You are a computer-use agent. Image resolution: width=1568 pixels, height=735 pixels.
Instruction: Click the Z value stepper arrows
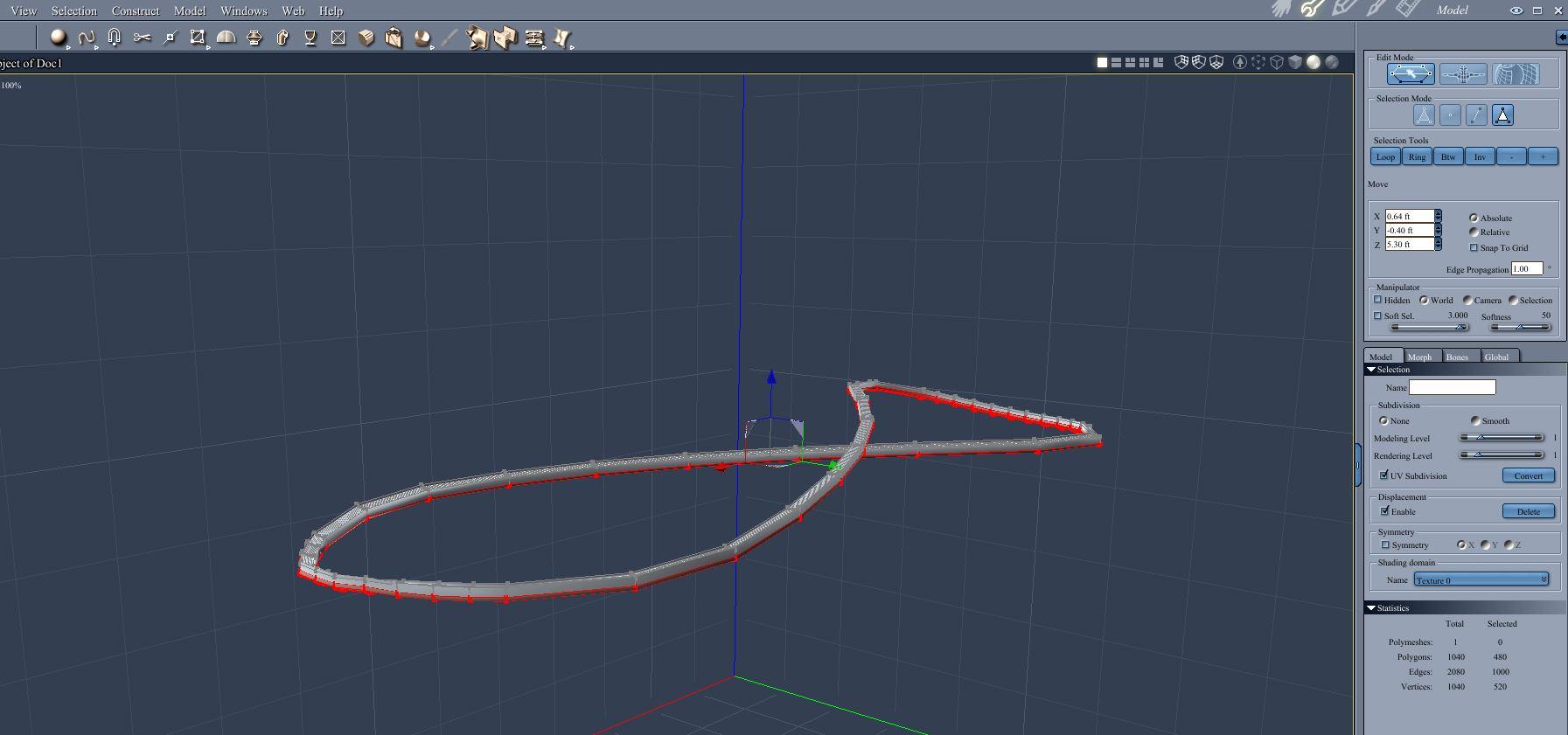(x=1438, y=244)
